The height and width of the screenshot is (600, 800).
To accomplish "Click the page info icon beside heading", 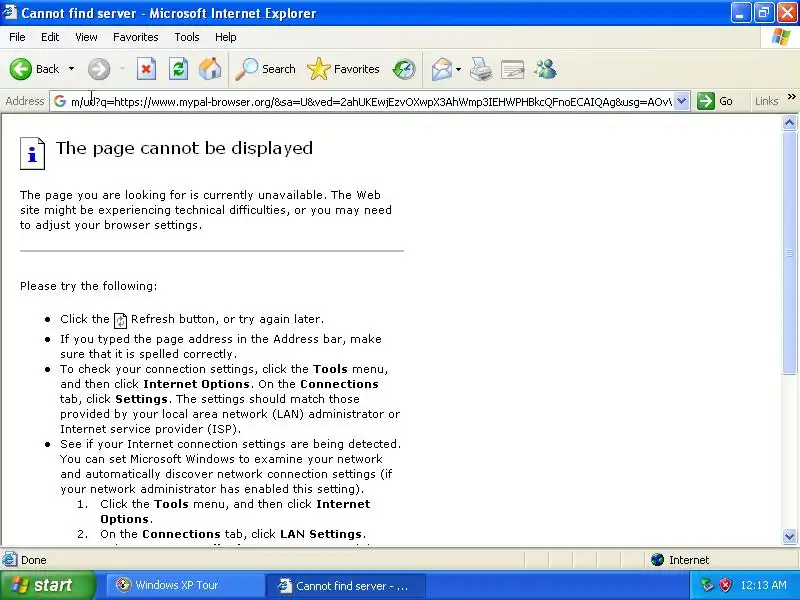I will (x=32, y=153).
